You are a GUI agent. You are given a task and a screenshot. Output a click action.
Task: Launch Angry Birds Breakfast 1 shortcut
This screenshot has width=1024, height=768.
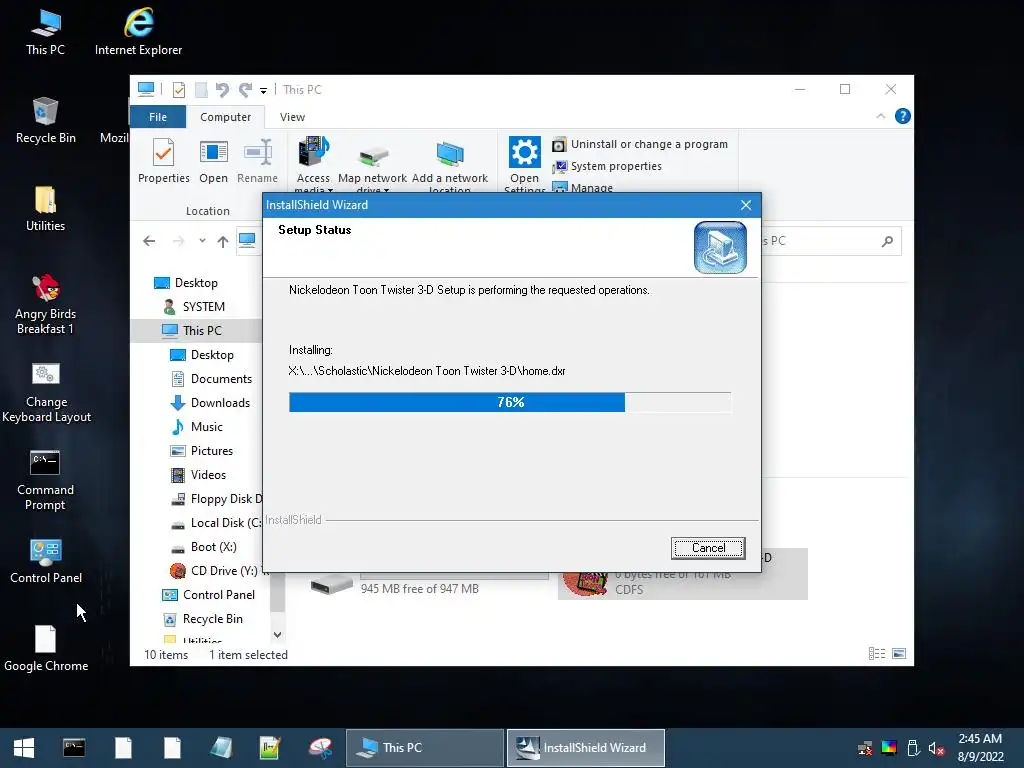[46, 304]
